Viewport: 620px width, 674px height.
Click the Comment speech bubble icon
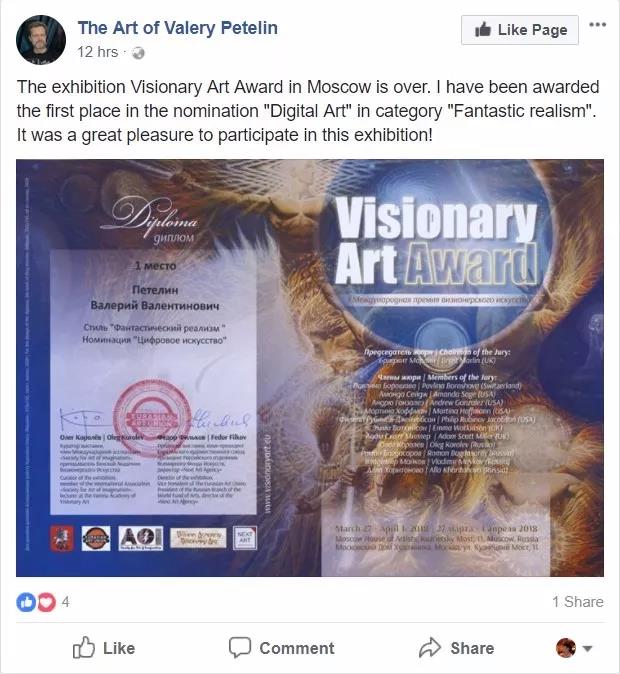(239, 647)
